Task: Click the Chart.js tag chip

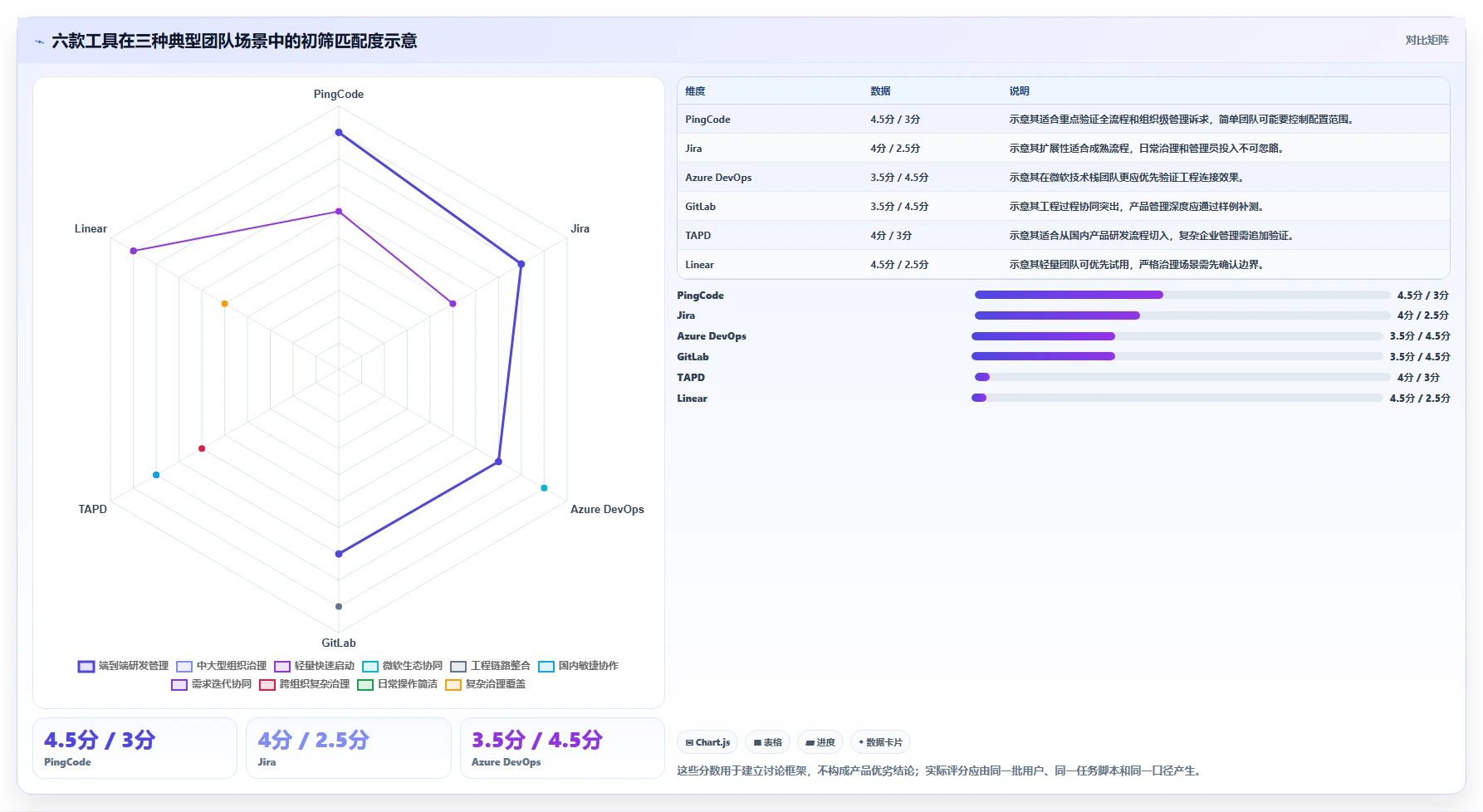Action: [707, 742]
